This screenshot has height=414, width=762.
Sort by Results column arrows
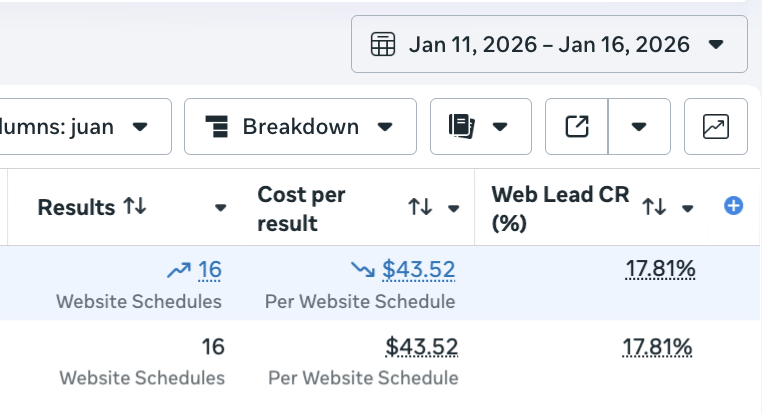tap(135, 207)
